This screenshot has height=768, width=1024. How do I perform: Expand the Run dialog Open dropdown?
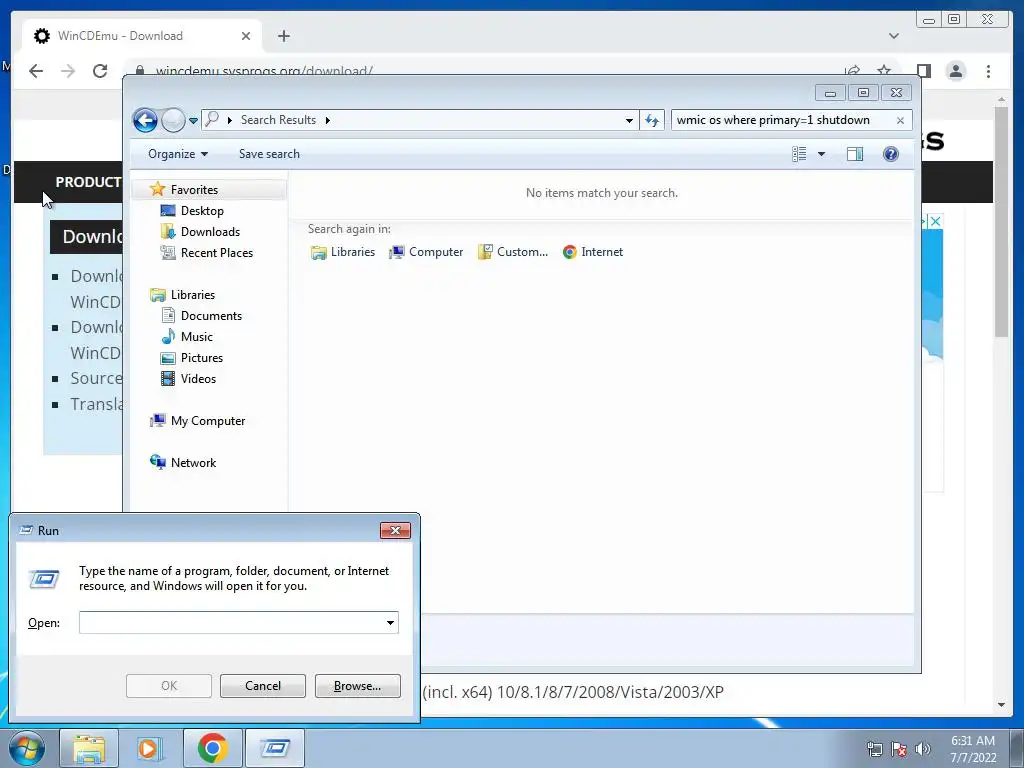(391, 622)
